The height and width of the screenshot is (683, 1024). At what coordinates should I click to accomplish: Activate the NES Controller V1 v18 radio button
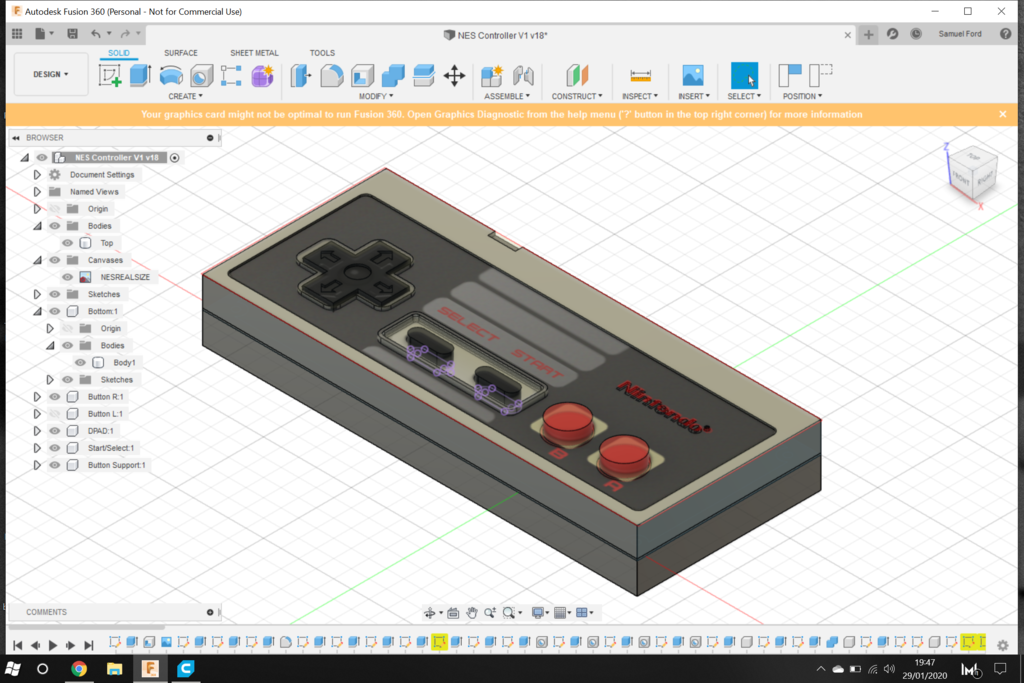click(x=174, y=157)
